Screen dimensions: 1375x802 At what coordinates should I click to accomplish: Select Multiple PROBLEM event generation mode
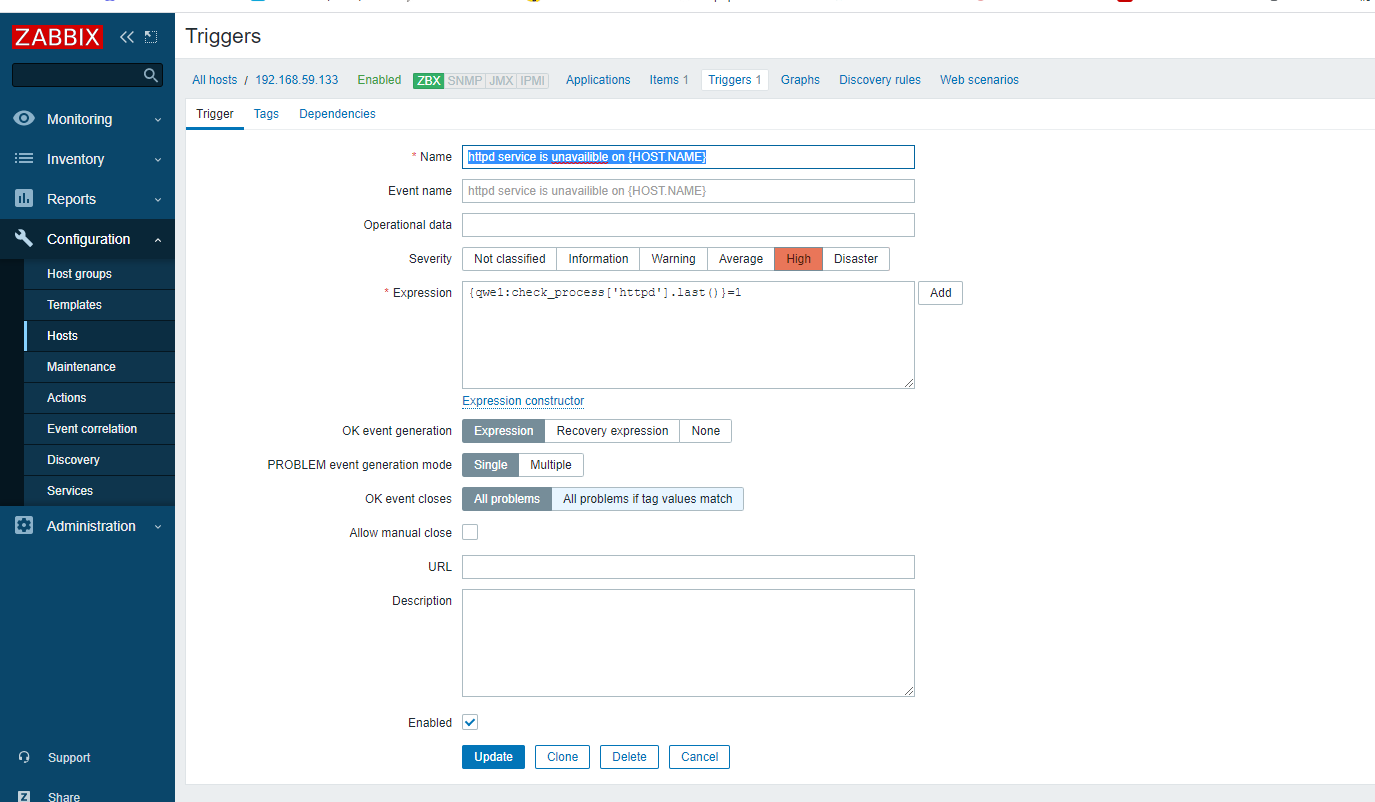coord(551,465)
